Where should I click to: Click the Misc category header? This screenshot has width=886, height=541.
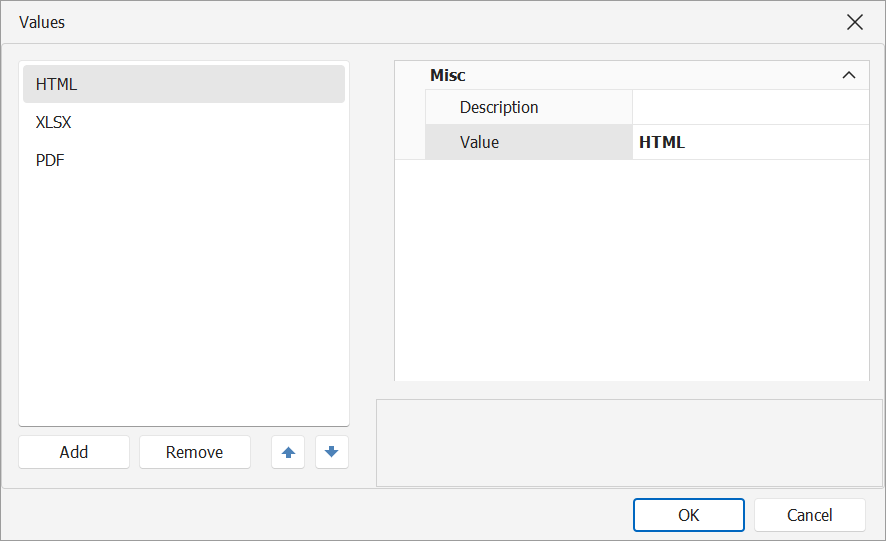pyautogui.click(x=448, y=75)
